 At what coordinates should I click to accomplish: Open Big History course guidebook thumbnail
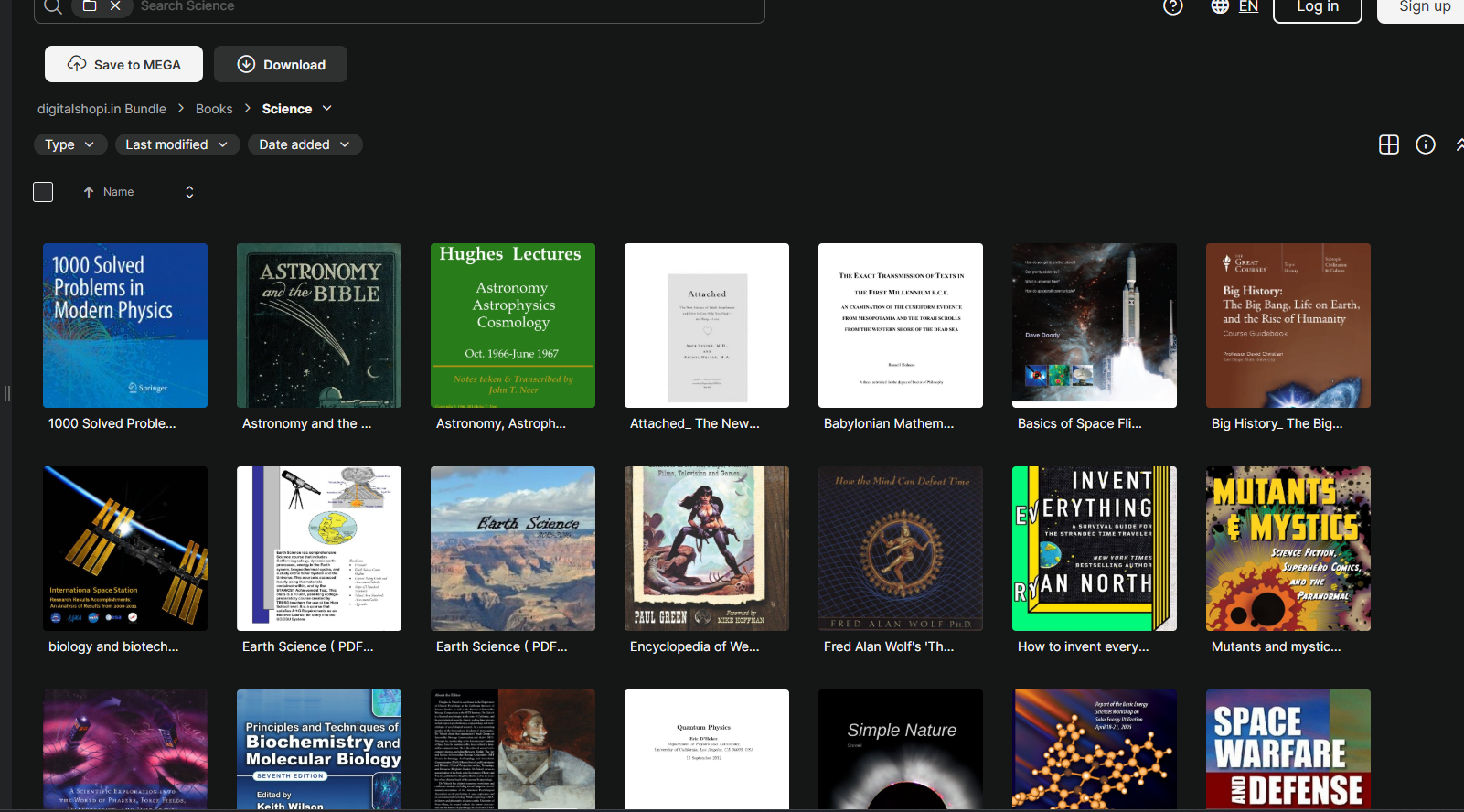(1288, 326)
